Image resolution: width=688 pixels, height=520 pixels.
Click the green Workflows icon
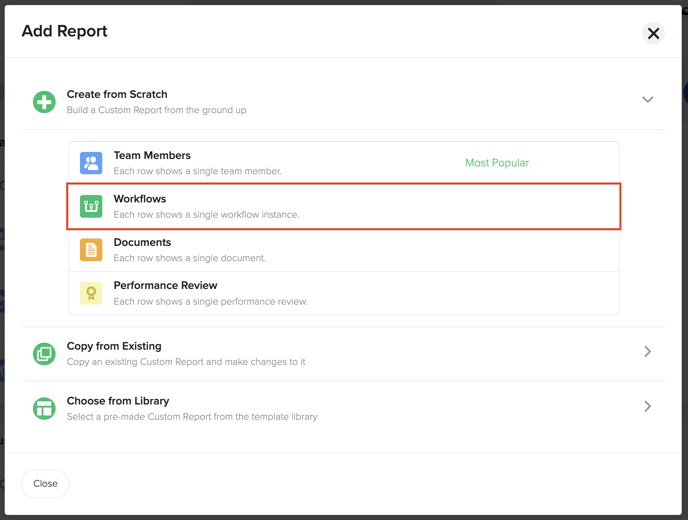tap(91, 206)
